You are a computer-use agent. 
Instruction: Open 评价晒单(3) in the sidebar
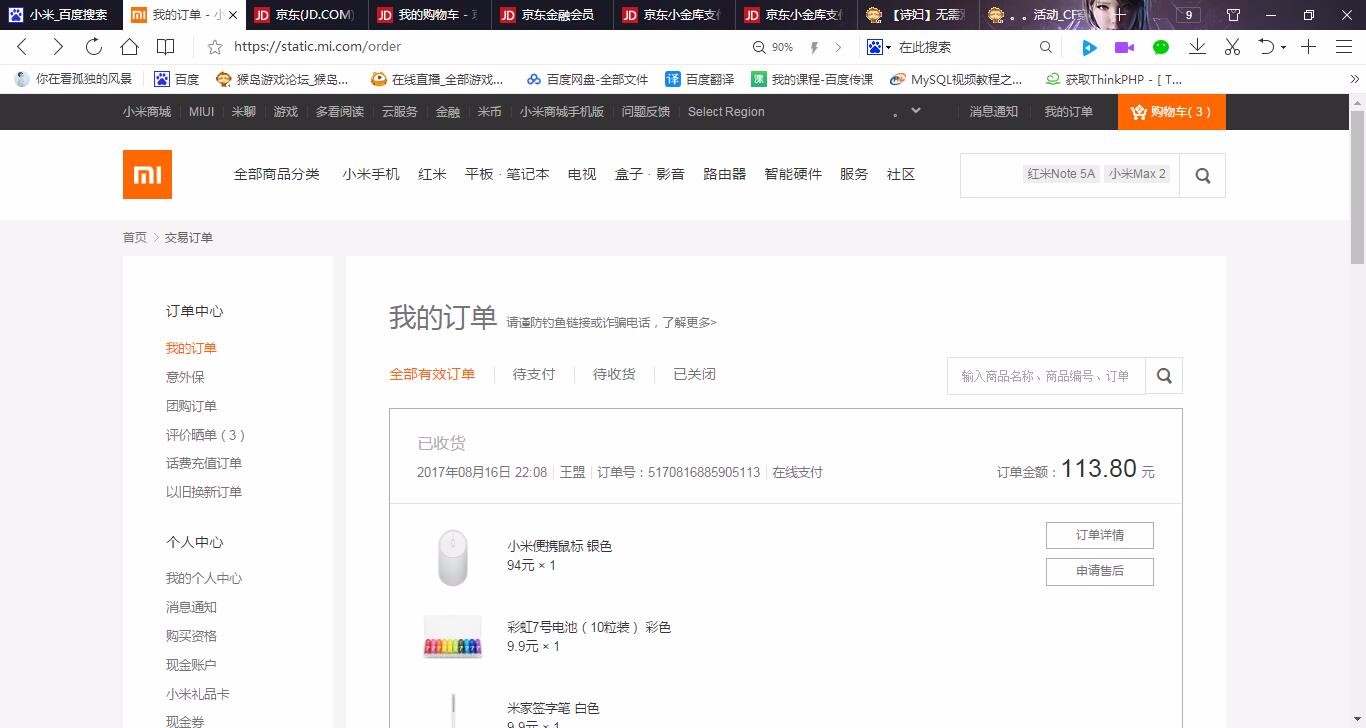(x=206, y=435)
